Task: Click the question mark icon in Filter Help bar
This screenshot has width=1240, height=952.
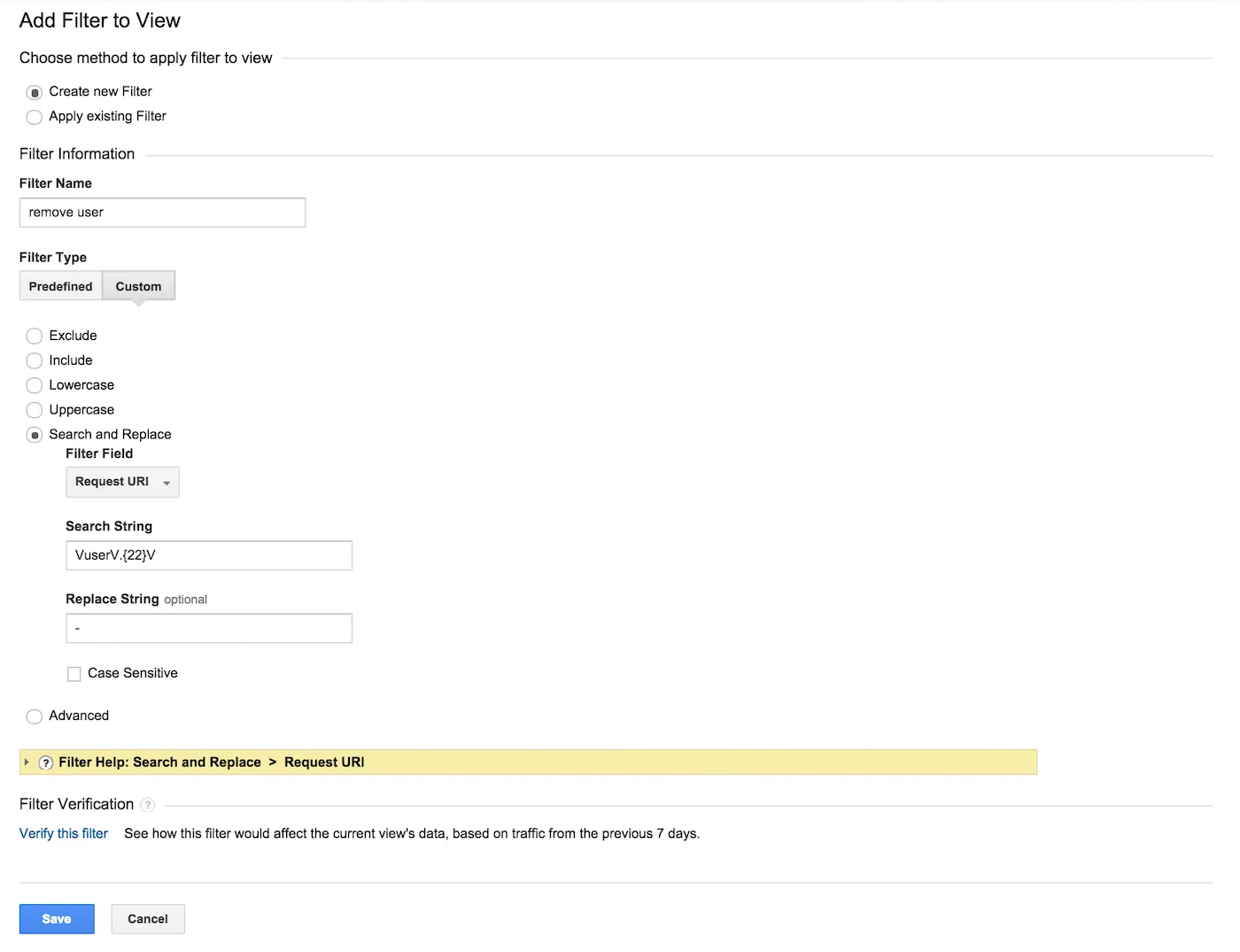Action: click(x=45, y=762)
